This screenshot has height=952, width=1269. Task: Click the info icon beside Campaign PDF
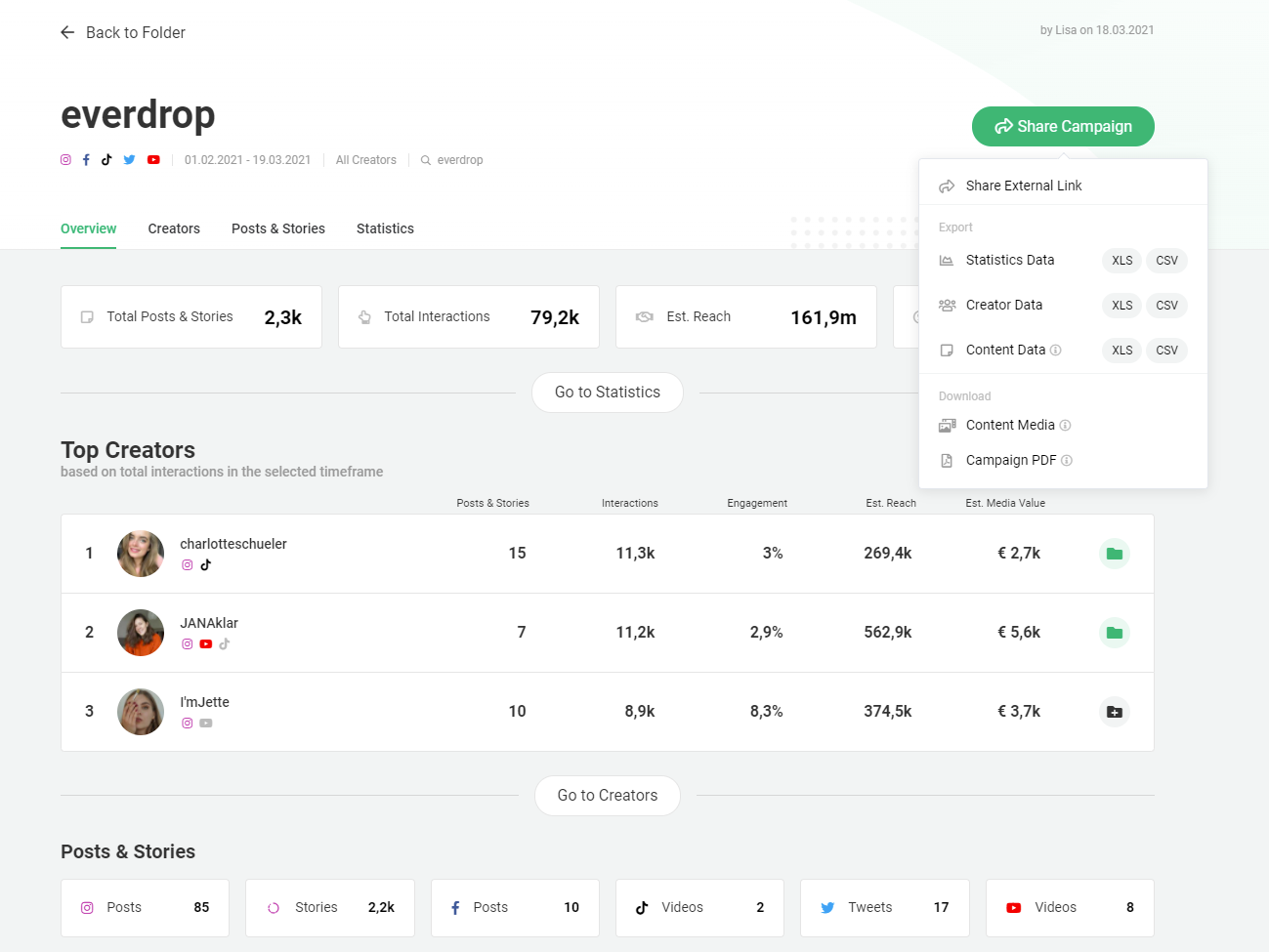tap(1067, 461)
